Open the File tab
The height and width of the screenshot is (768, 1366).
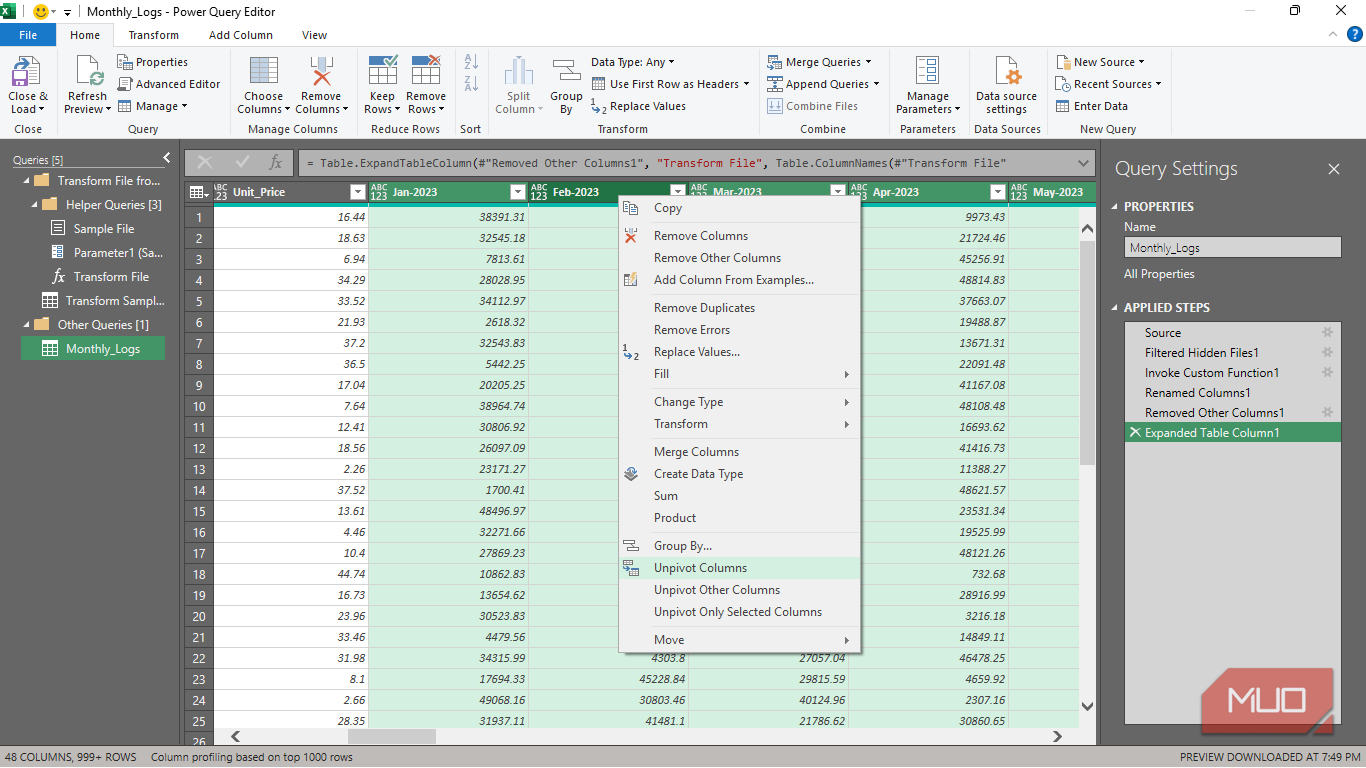tap(28, 35)
